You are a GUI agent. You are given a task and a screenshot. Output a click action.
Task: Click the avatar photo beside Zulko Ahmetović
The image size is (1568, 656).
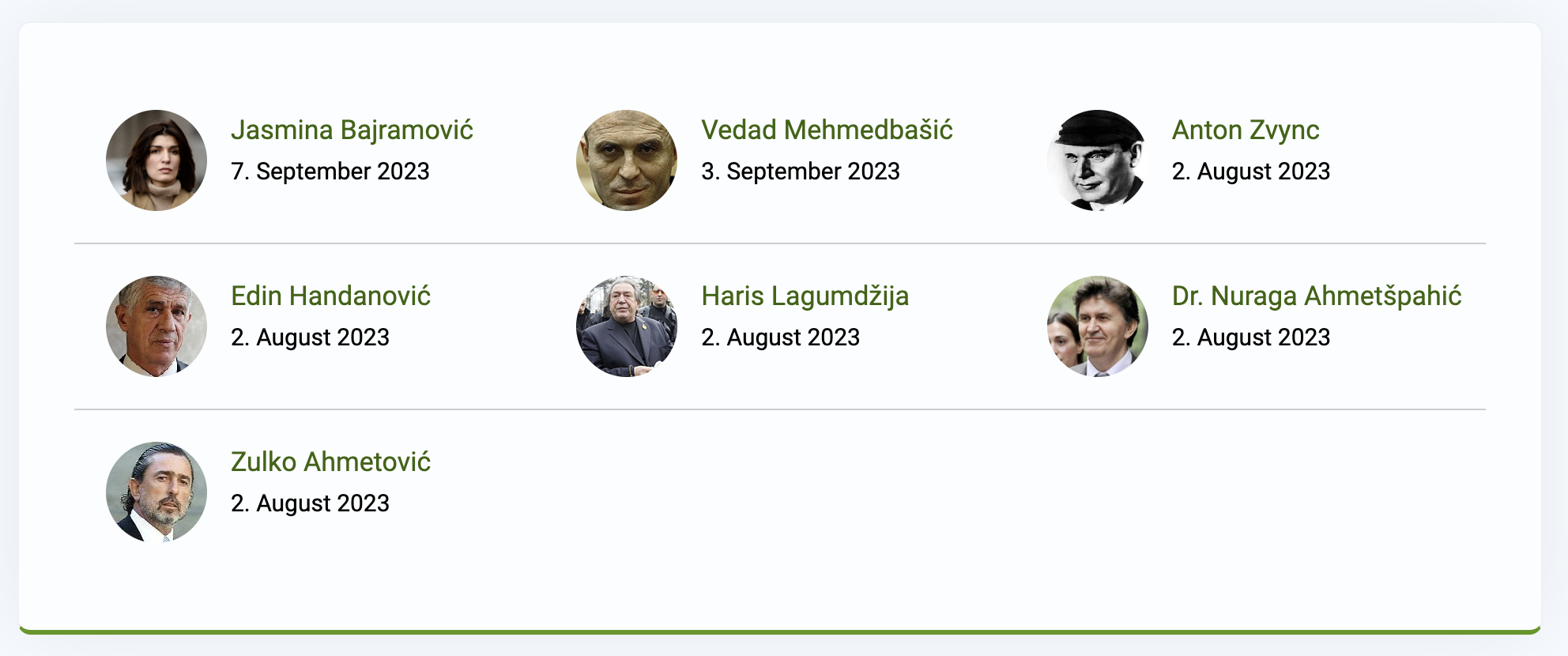pos(156,492)
